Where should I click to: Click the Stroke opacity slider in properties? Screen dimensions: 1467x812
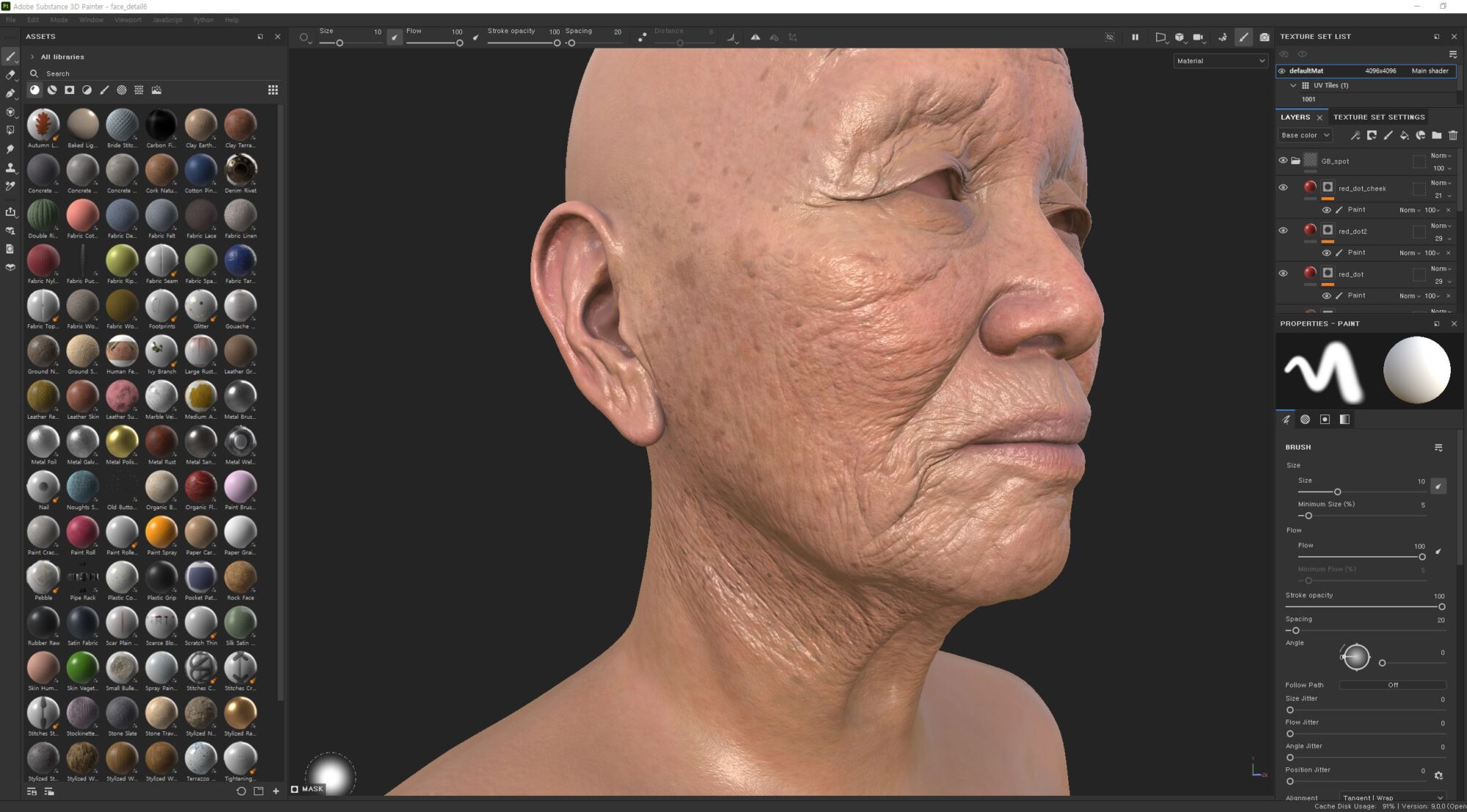[x=1364, y=607]
